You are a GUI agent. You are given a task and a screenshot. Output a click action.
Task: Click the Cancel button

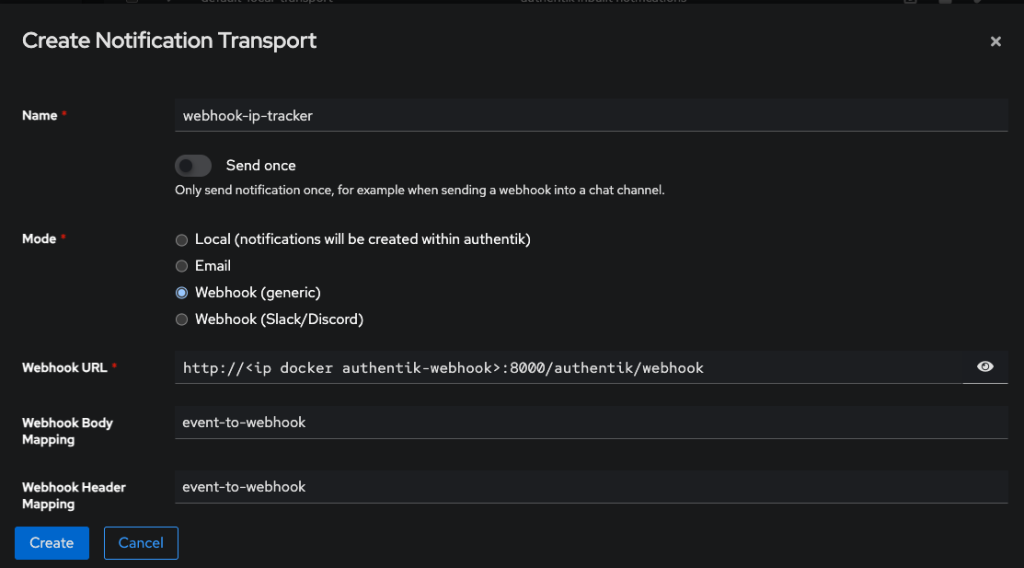[x=141, y=543]
